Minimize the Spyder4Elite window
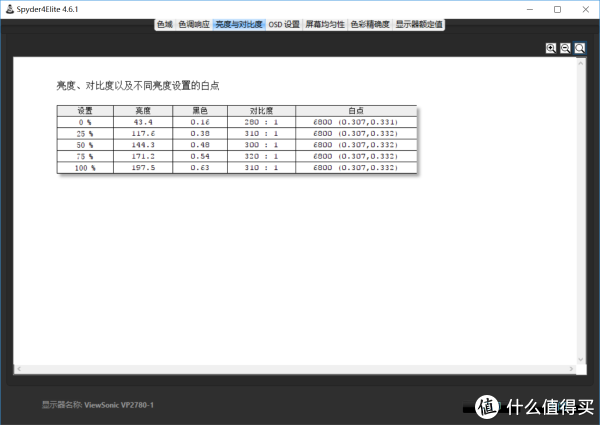This screenshot has height=425, width=600. 530,9
